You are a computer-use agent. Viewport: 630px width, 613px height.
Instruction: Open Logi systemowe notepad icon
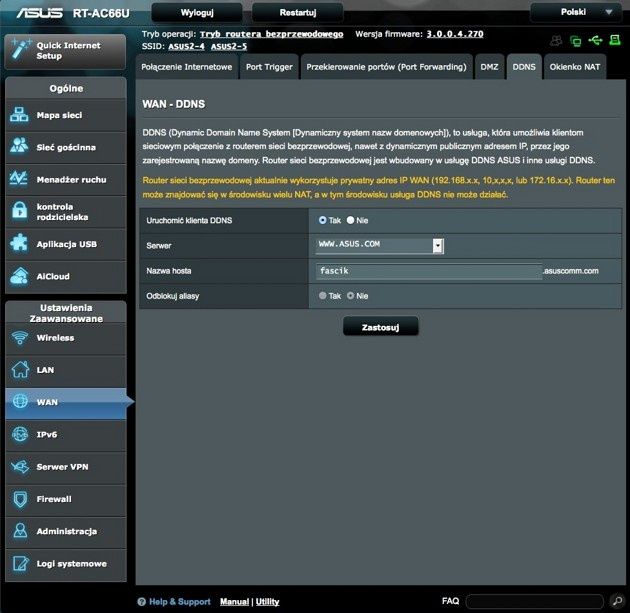(20, 563)
